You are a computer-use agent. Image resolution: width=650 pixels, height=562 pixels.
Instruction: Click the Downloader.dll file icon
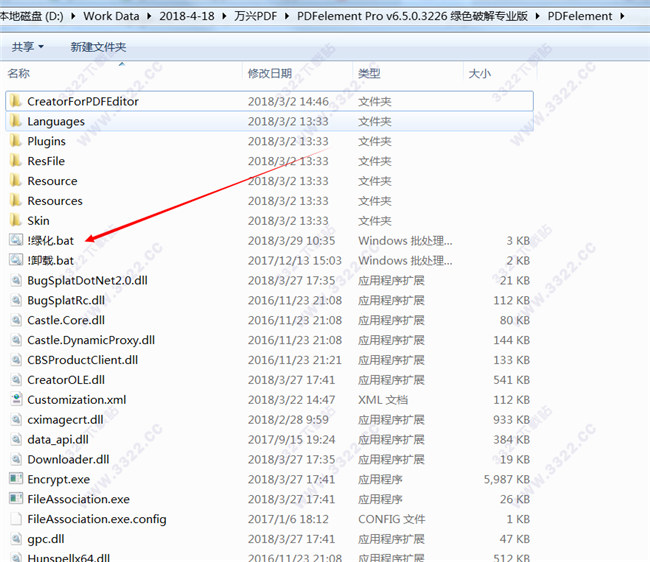[x=16, y=459]
